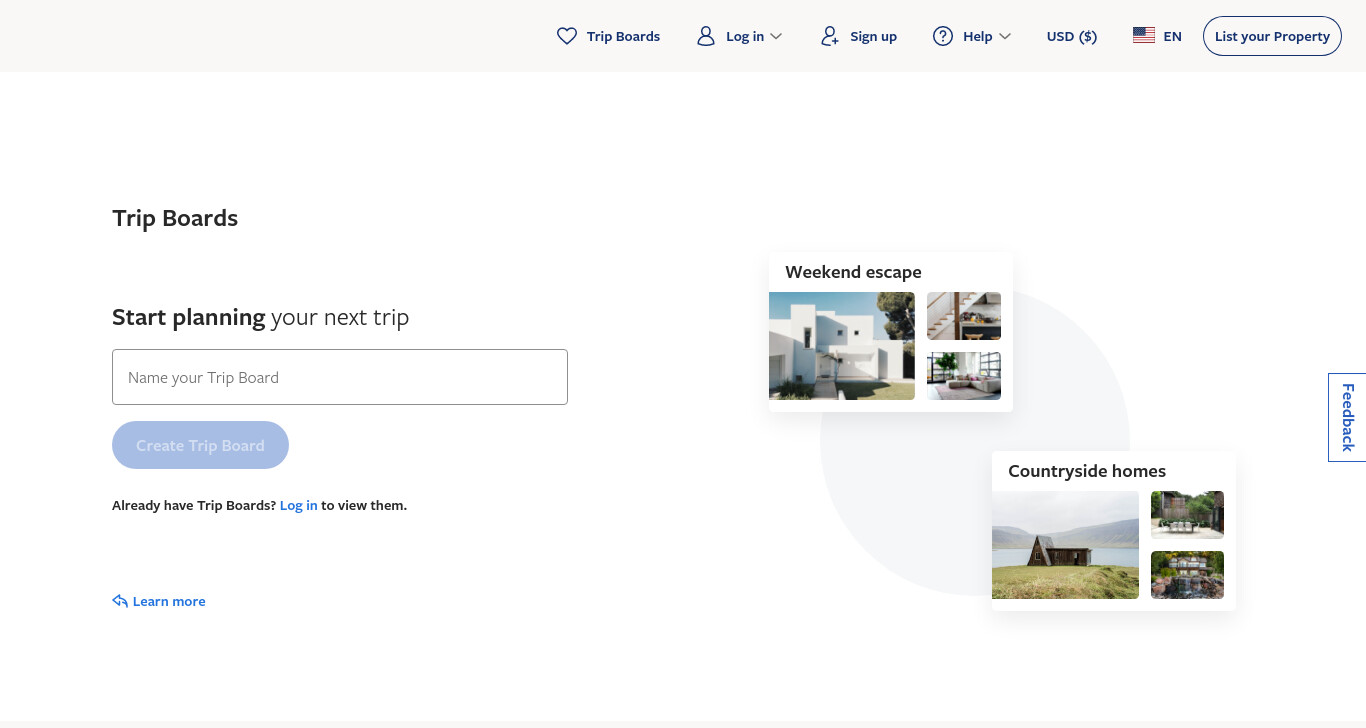Click the garden waterfall thumbnail in Countryside homes
1366x728 pixels.
[1187, 575]
